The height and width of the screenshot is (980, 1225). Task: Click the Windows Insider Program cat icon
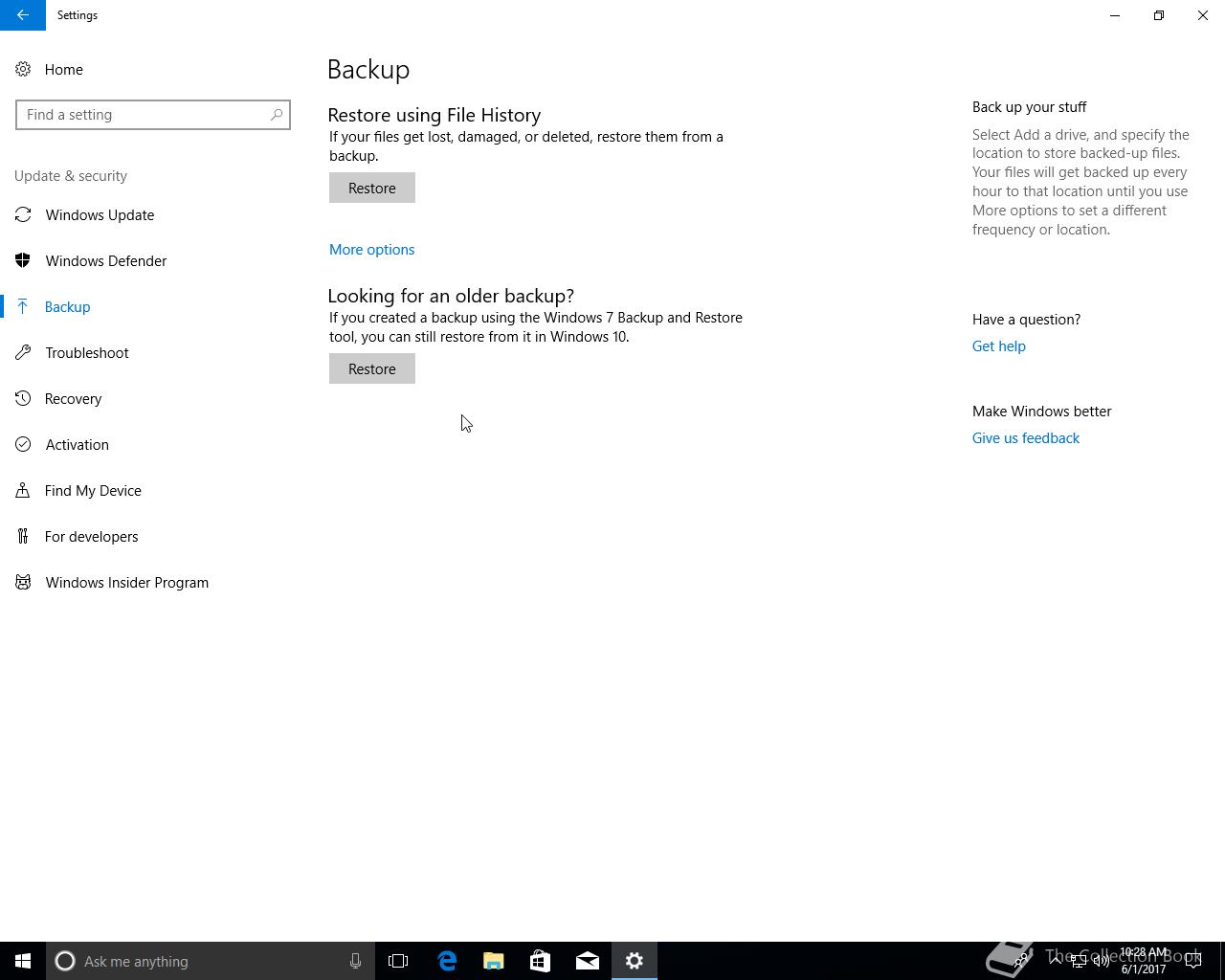click(x=23, y=582)
